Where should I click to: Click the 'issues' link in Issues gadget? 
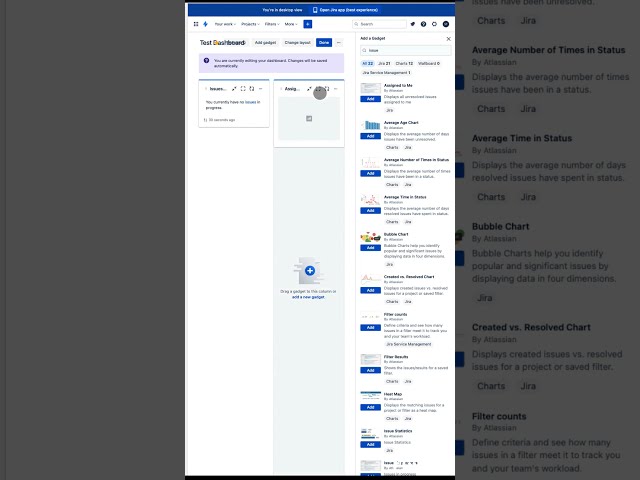tap(250, 102)
